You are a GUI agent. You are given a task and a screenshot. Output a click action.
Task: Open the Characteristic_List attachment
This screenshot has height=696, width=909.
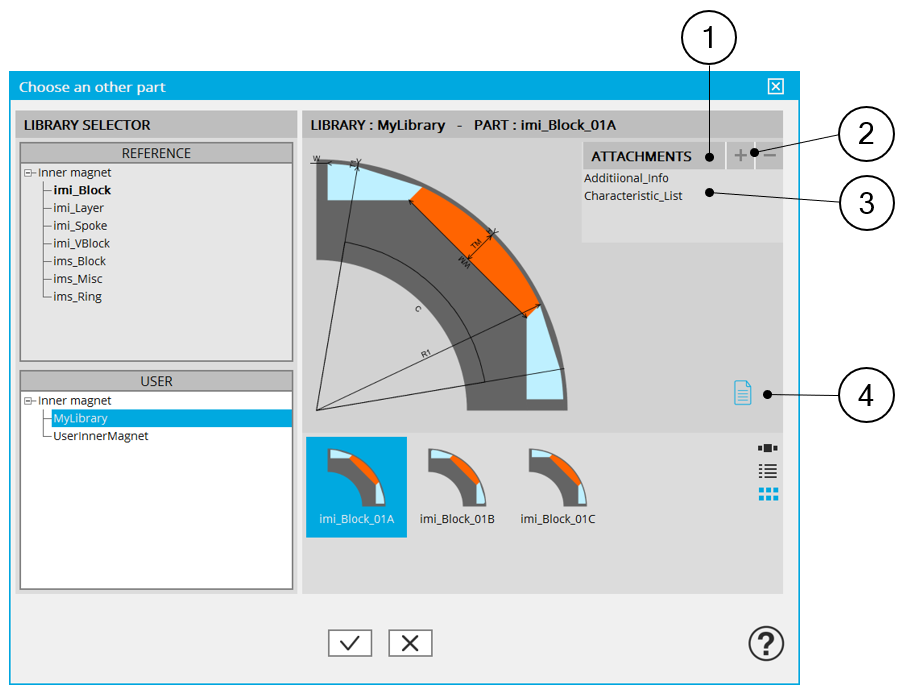click(x=633, y=196)
